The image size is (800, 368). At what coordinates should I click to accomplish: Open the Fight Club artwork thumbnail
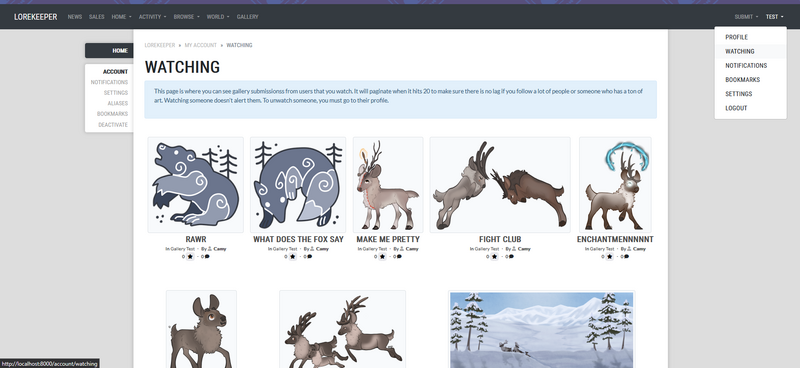500,185
